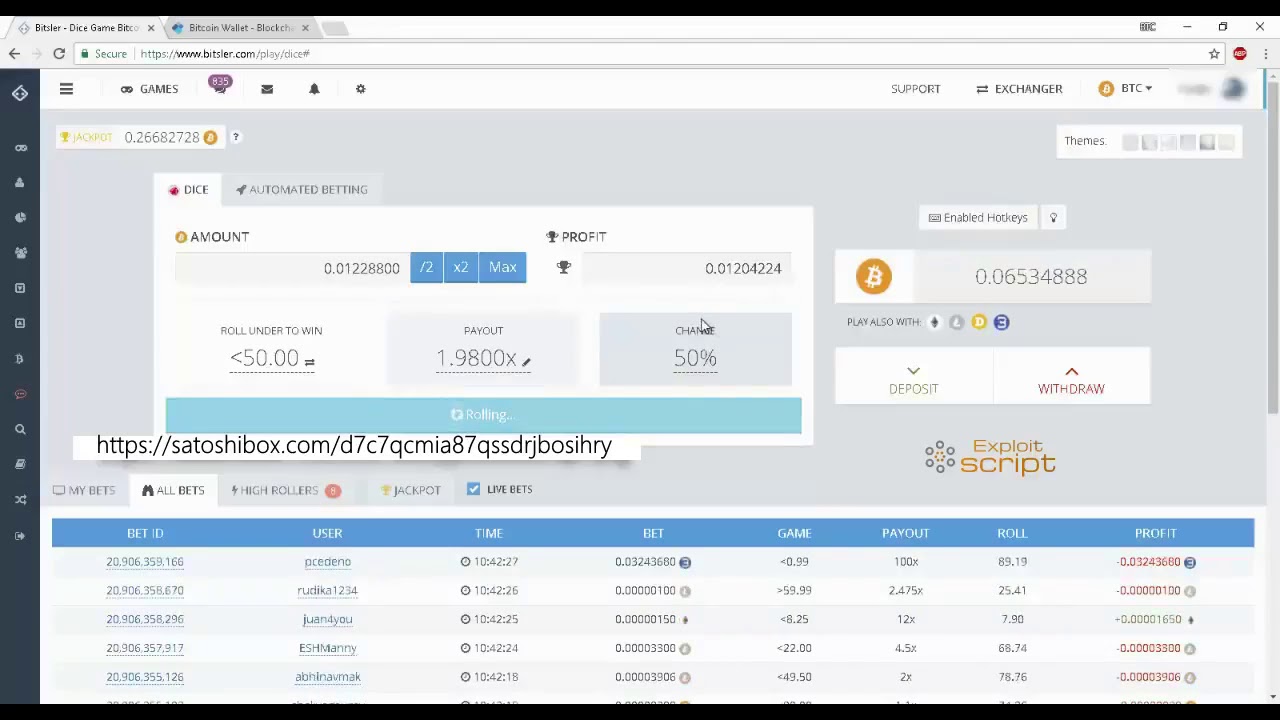Open the Support link
1280x720 pixels.
coord(915,89)
